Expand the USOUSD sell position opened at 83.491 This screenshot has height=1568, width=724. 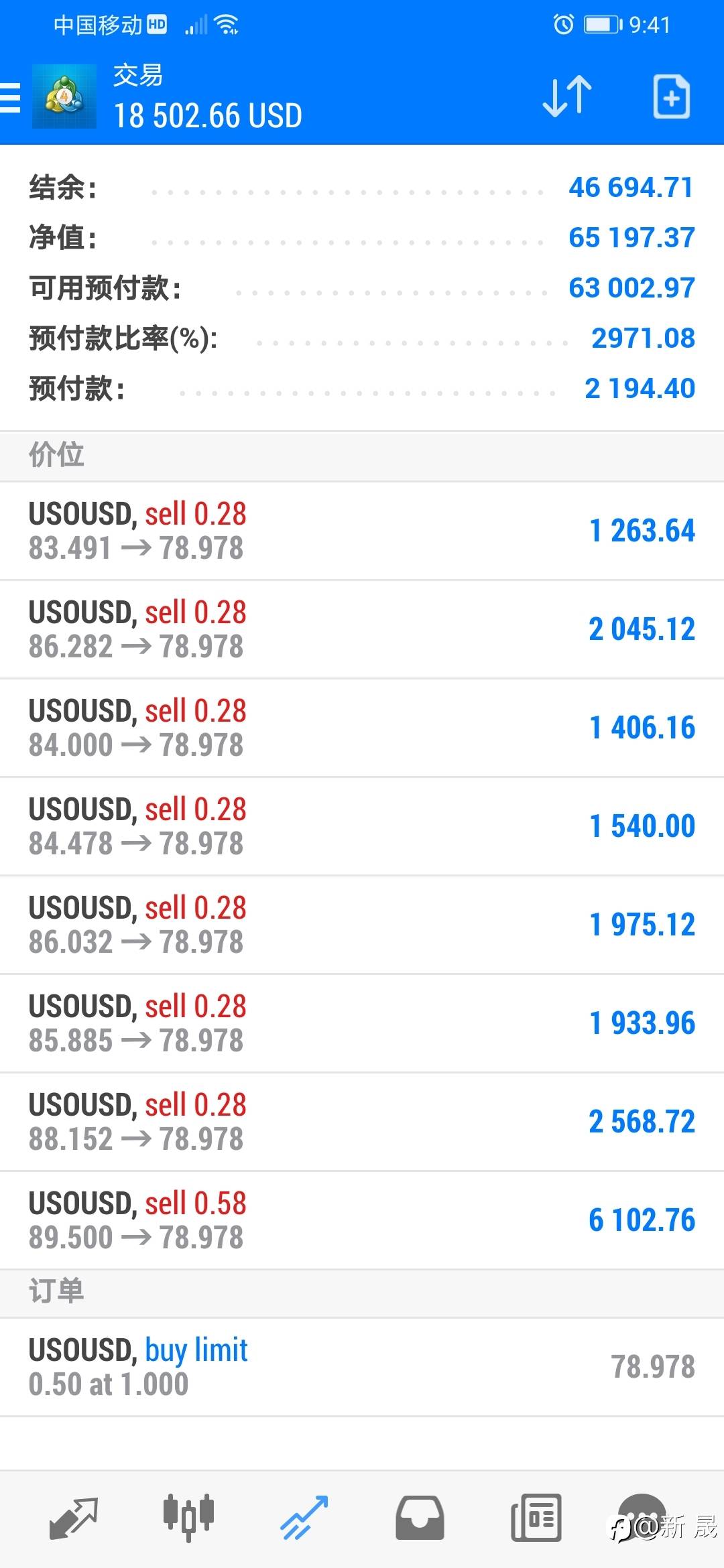click(362, 531)
